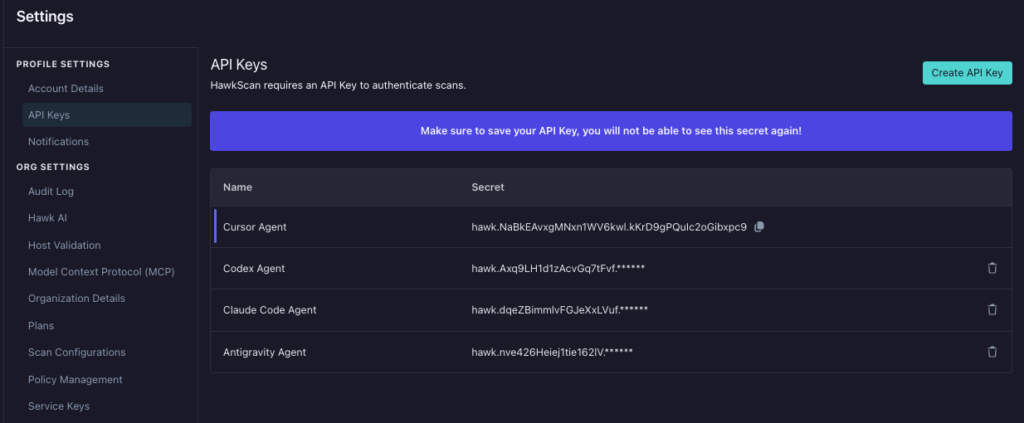Viewport: 1024px width, 423px height.
Task: Click the Create API Key button
Action: coord(967,73)
